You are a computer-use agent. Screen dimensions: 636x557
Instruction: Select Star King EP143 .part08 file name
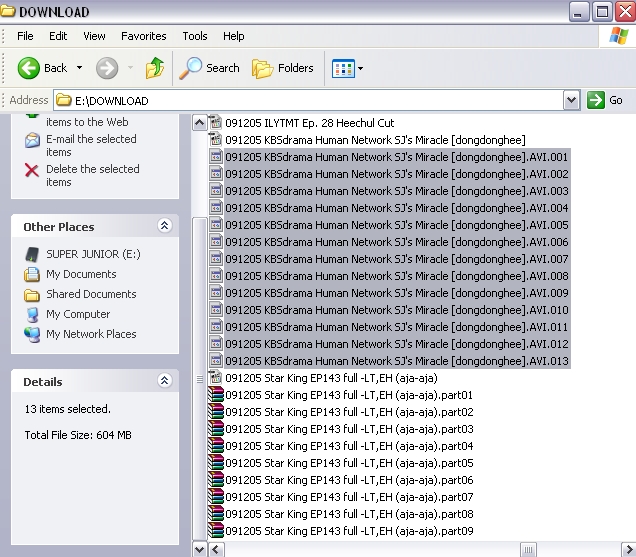pos(349,514)
